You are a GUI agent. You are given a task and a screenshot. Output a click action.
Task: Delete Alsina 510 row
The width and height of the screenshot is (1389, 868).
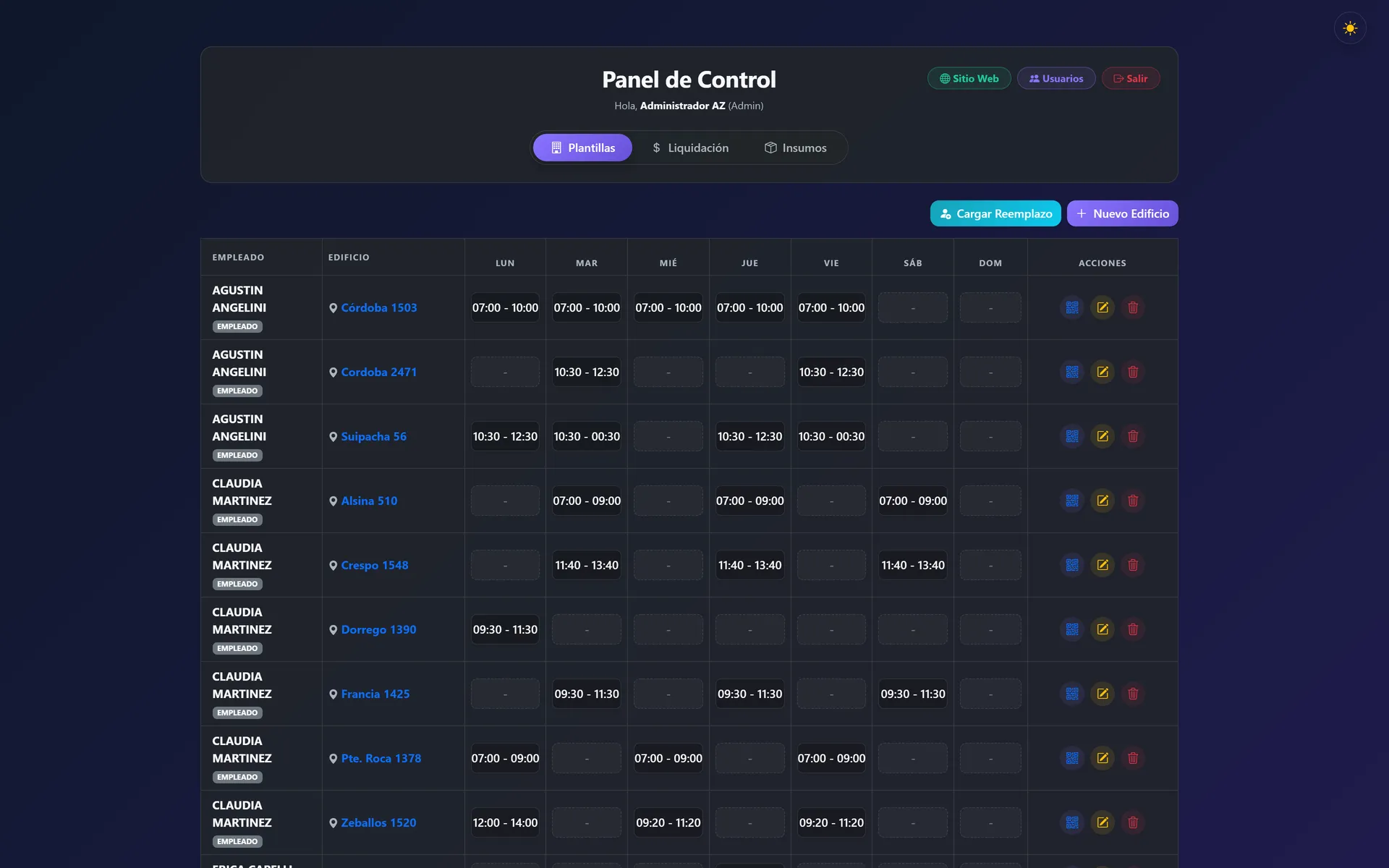pyautogui.click(x=1133, y=501)
